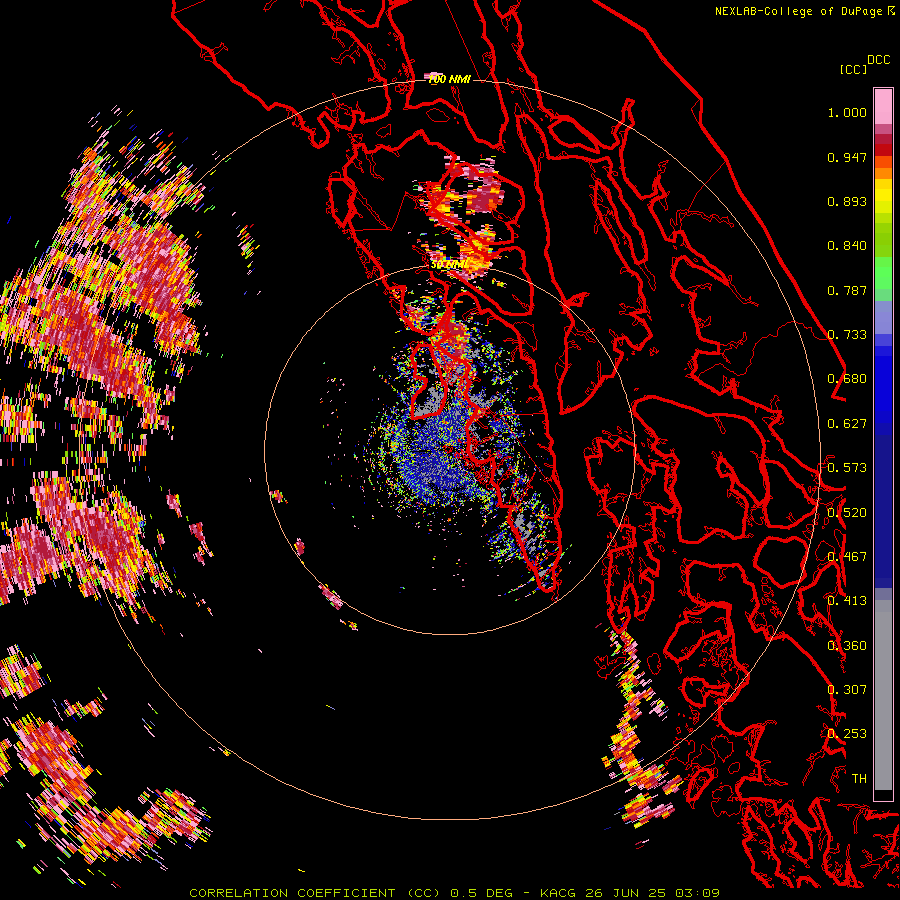Click the NEXLAB-College of DuPage title text
900x900 pixels.
804,11
